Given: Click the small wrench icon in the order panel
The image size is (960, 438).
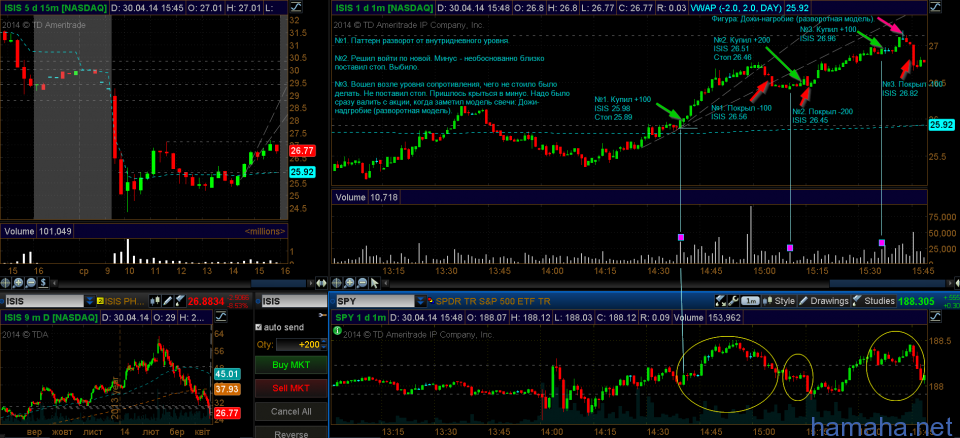Looking at the screenshot, I should tap(322, 315).
